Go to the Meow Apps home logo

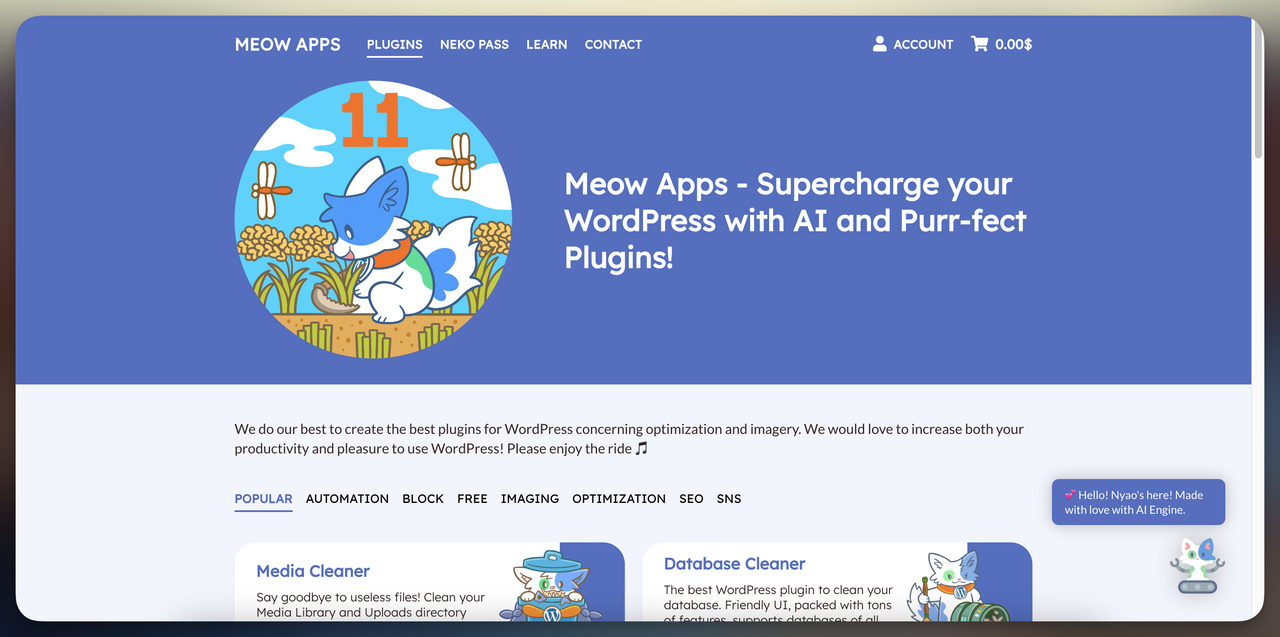(x=288, y=44)
